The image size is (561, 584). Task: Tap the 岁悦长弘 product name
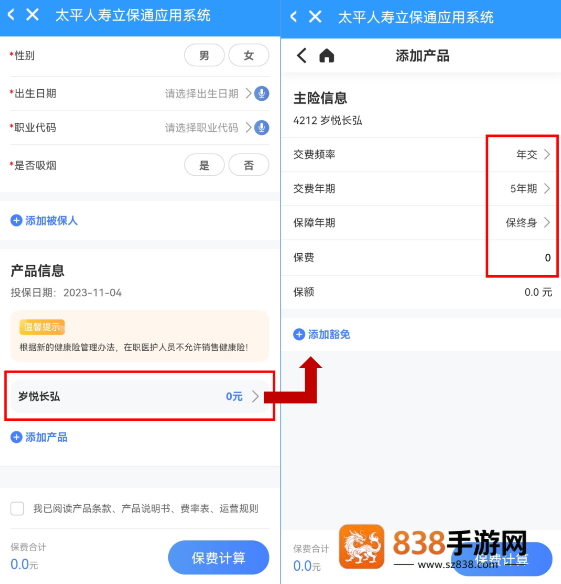click(39, 396)
